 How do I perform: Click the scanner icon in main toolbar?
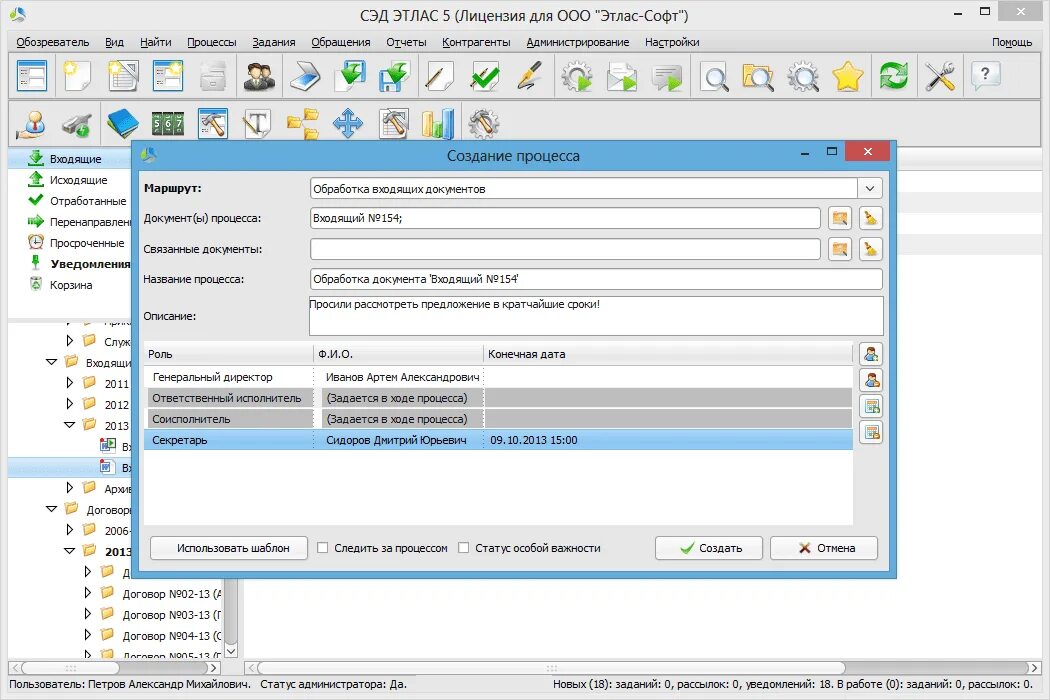pyautogui.click(x=305, y=76)
